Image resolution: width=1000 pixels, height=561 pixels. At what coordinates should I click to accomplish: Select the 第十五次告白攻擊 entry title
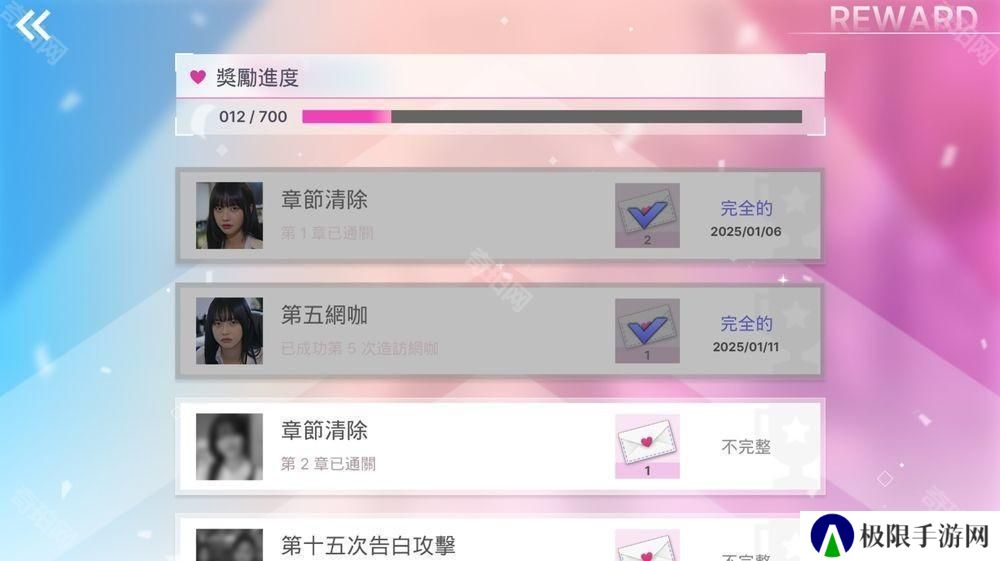click(368, 546)
